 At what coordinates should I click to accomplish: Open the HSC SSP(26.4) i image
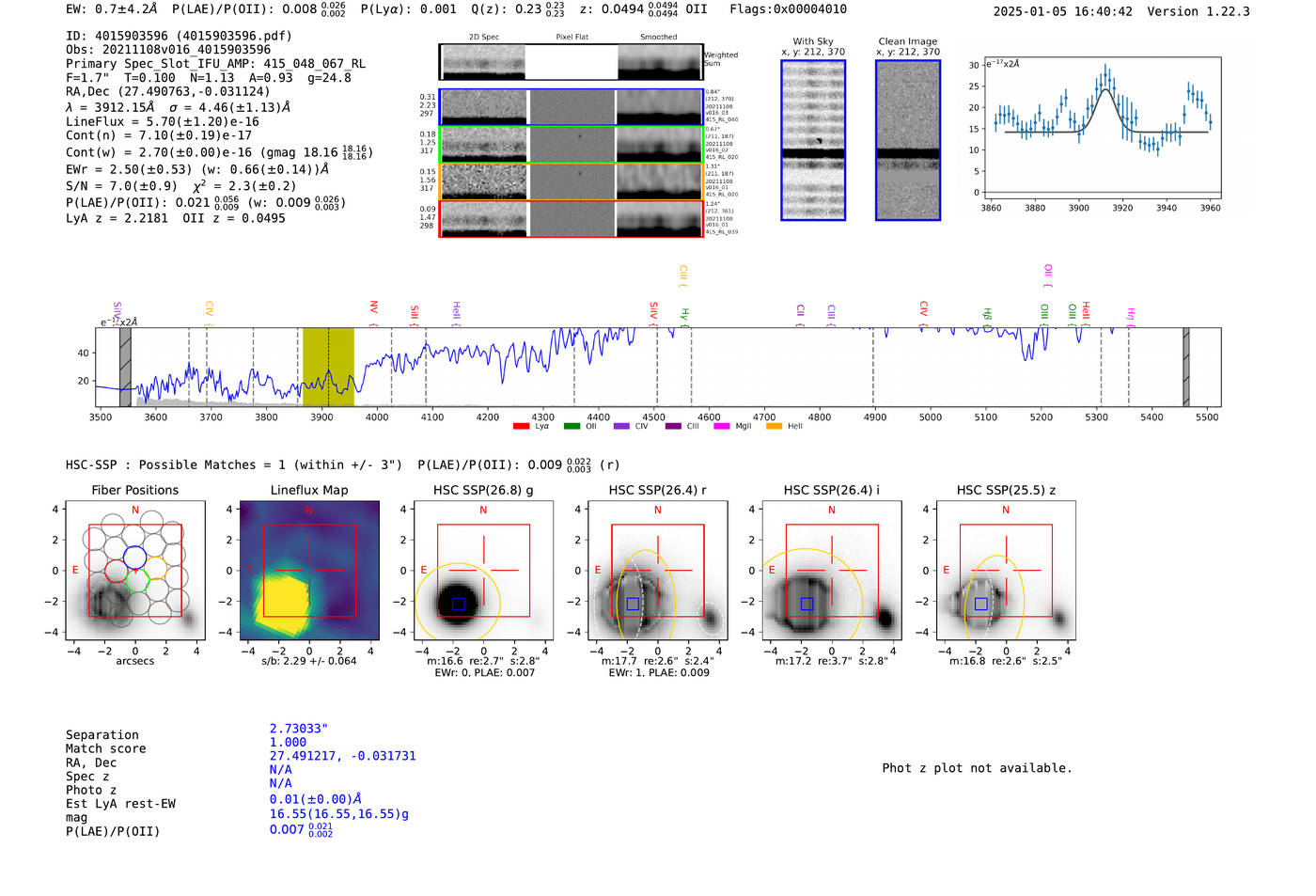point(832,571)
